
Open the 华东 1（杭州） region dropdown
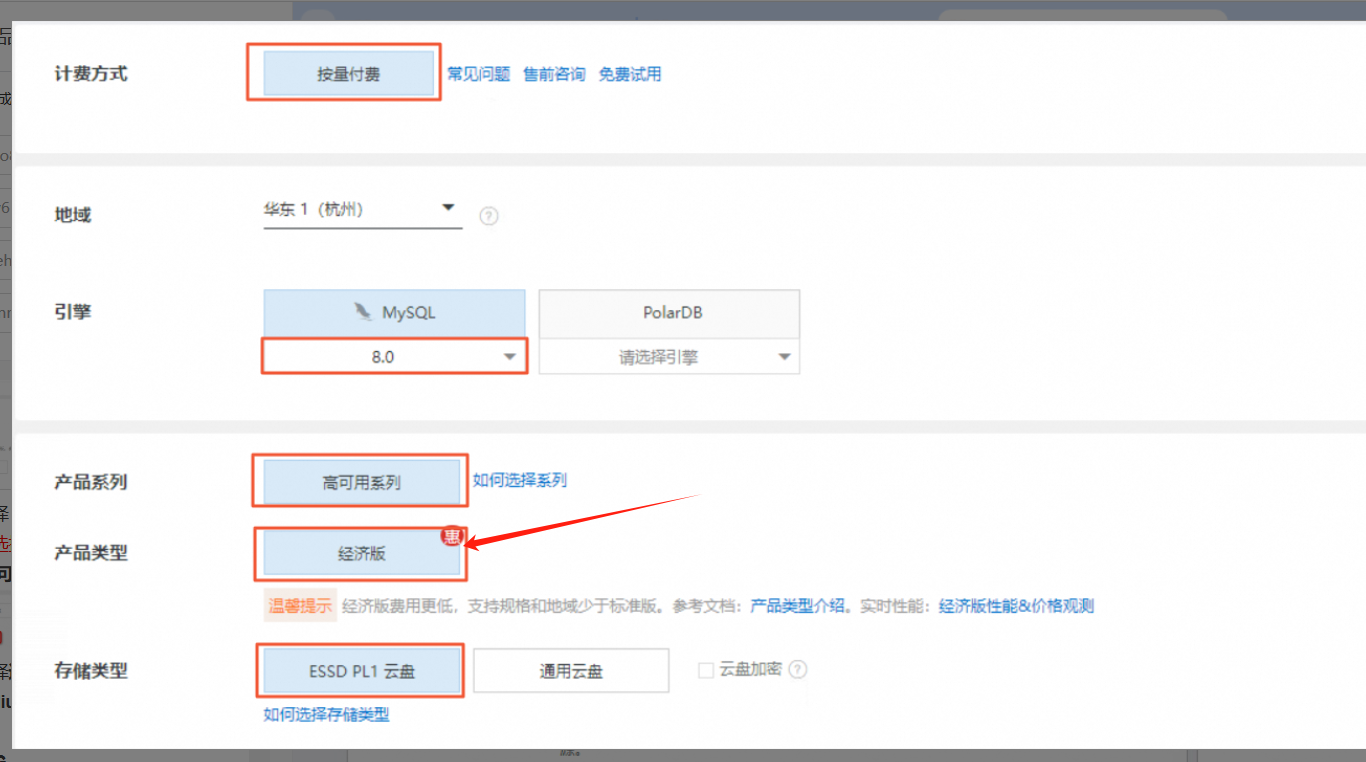[362, 210]
